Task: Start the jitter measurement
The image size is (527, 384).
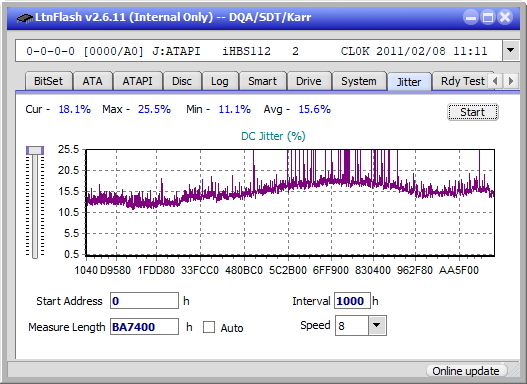Action: pos(473,112)
